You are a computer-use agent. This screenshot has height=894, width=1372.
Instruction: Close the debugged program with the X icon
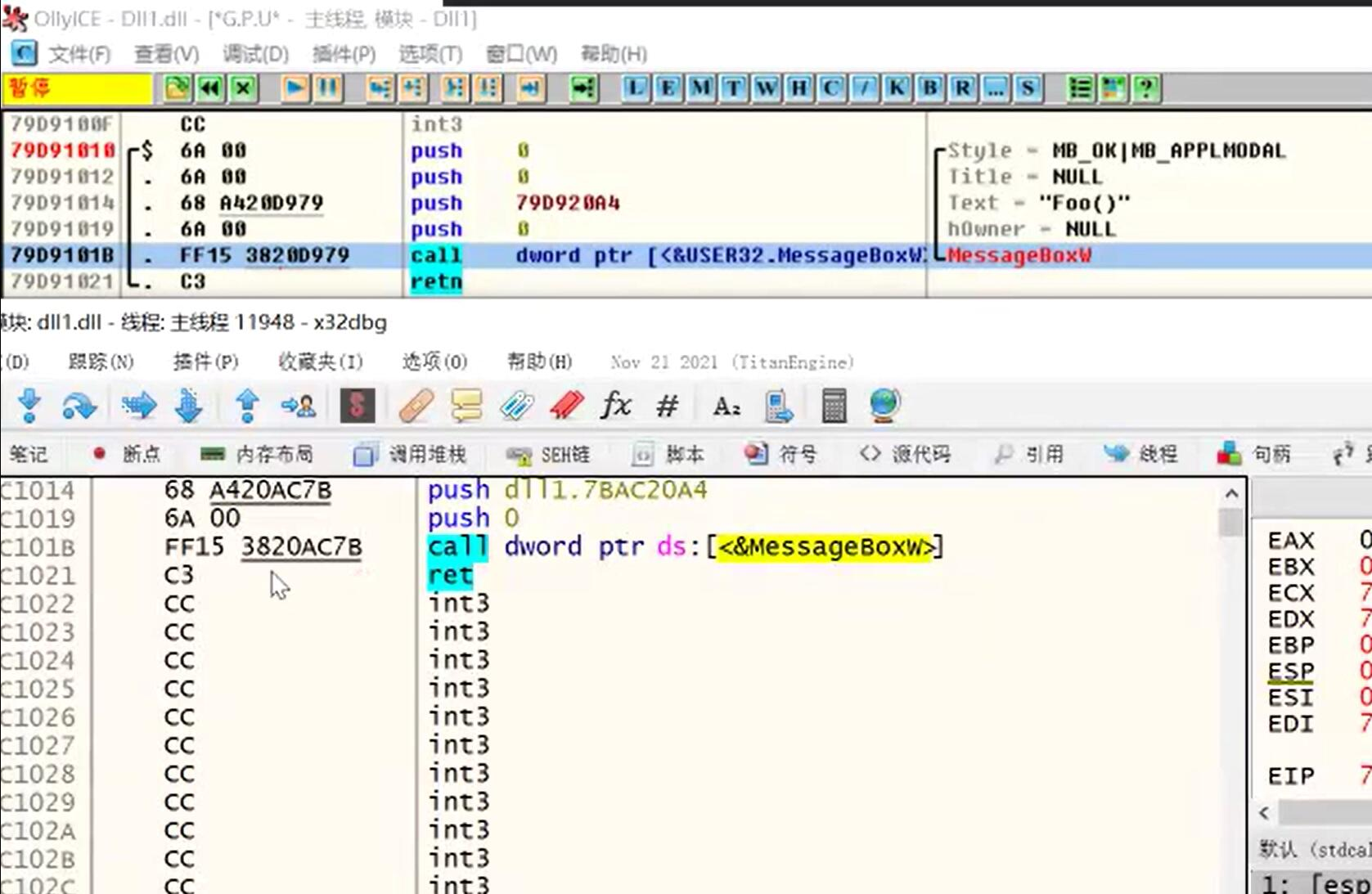[x=243, y=88]
